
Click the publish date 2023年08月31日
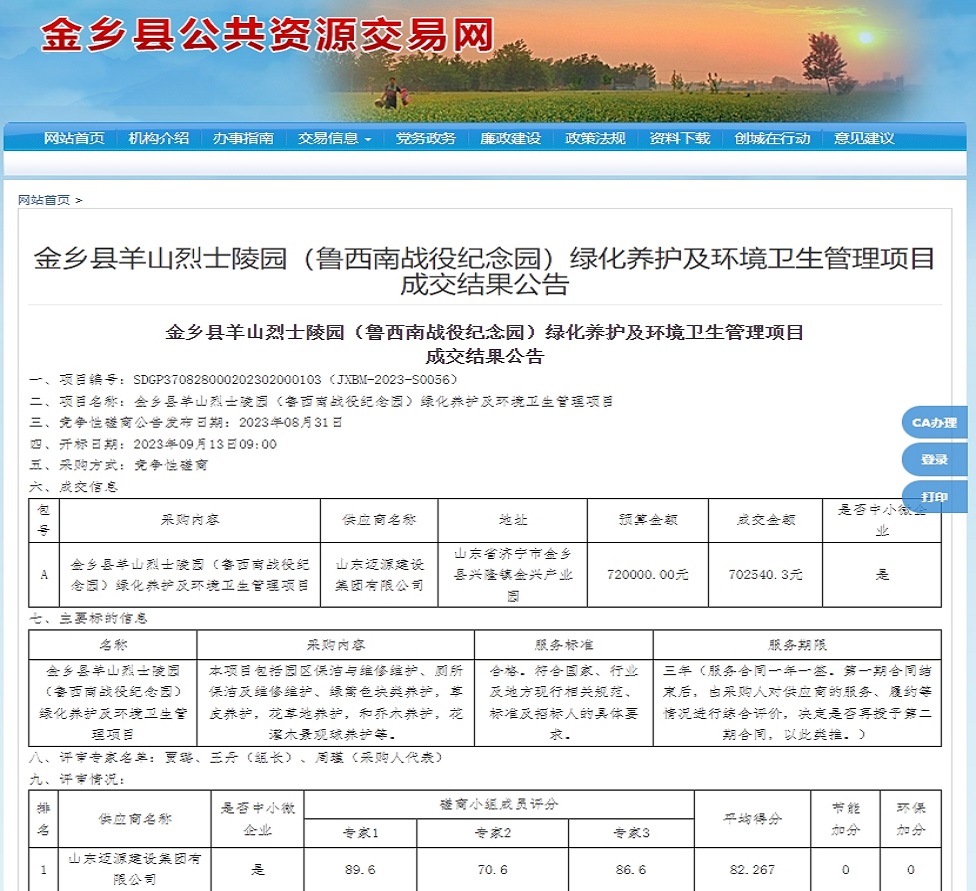coord(291,423)
